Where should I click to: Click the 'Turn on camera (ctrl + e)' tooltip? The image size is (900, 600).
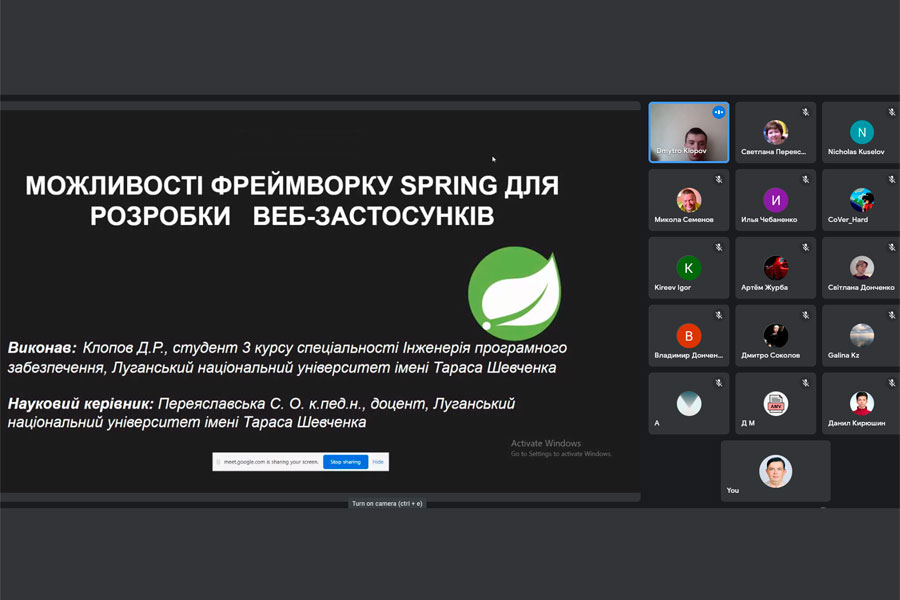387,504
